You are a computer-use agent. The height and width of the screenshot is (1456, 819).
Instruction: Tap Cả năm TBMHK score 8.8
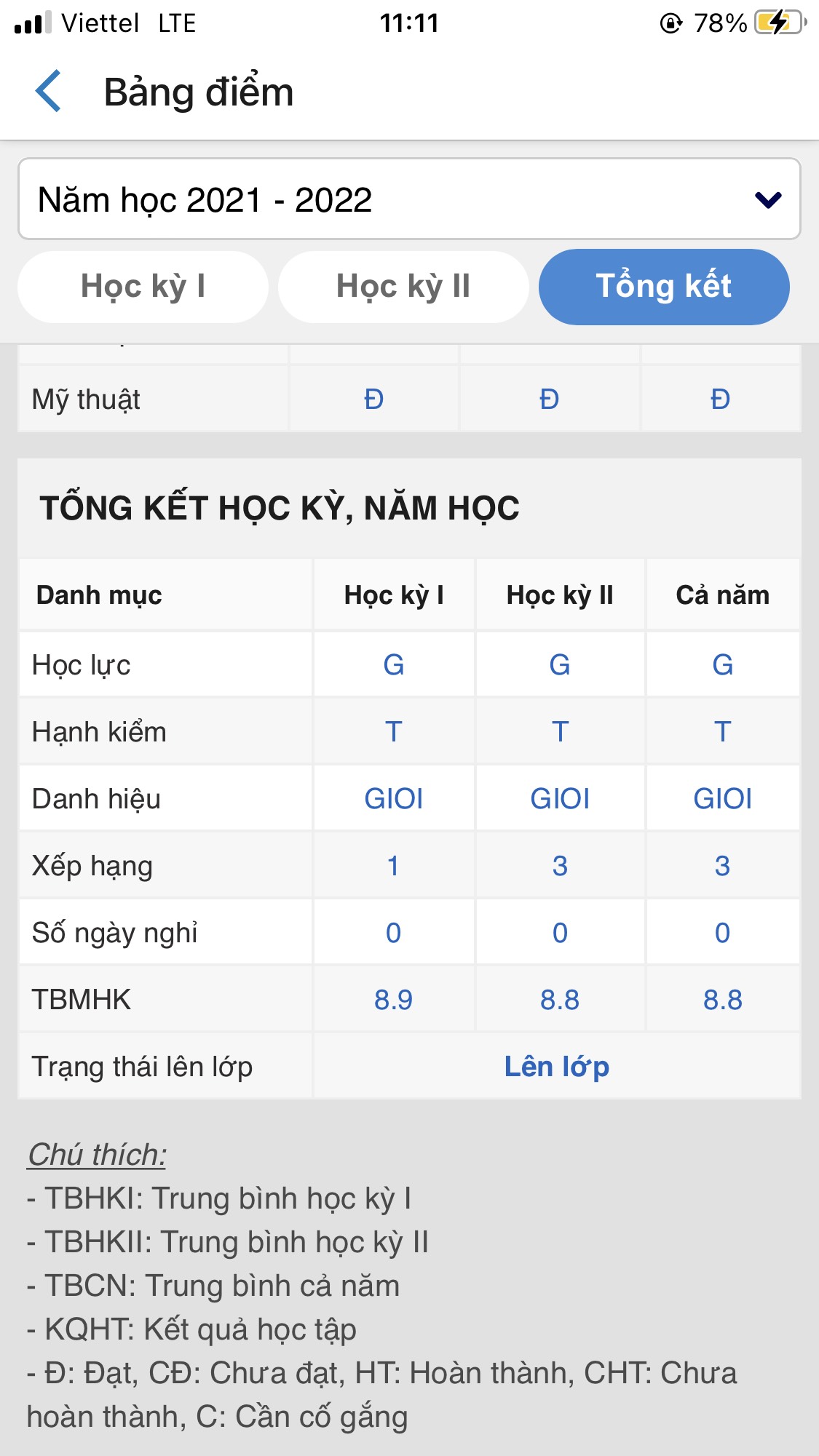(722, 1000)
